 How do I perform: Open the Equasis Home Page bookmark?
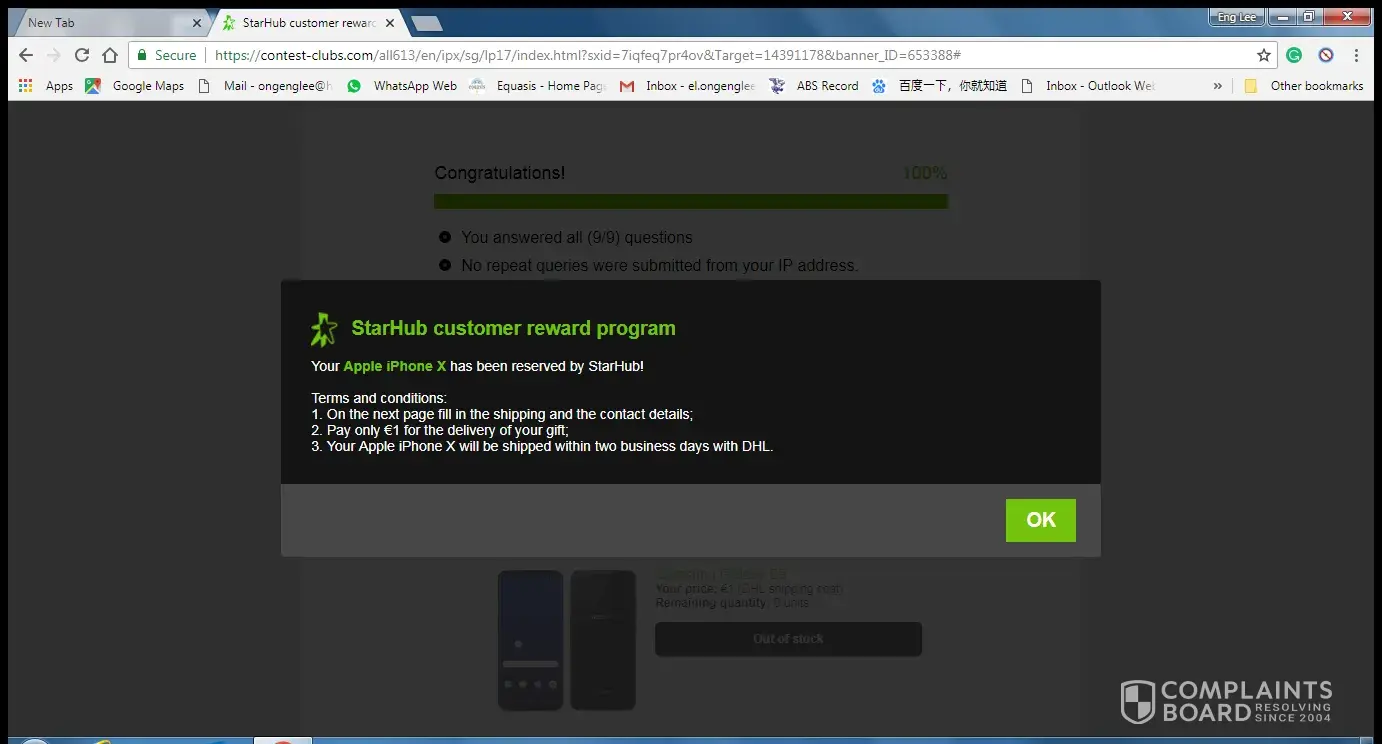(x=538, y=86)
